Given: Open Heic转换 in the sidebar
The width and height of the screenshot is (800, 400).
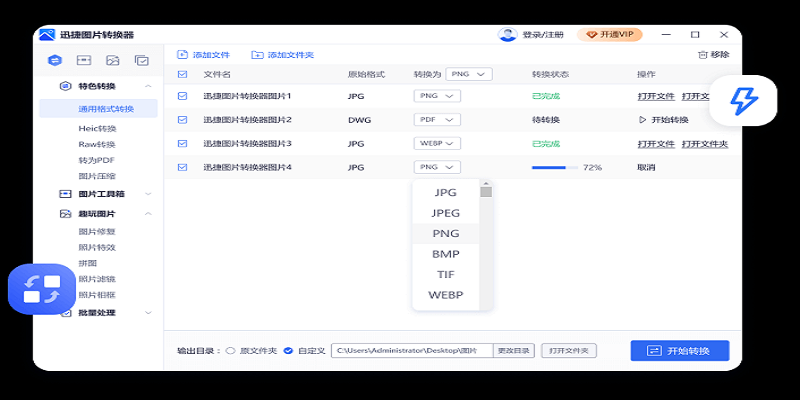Looking at the screenshot, I should [97, 129].
